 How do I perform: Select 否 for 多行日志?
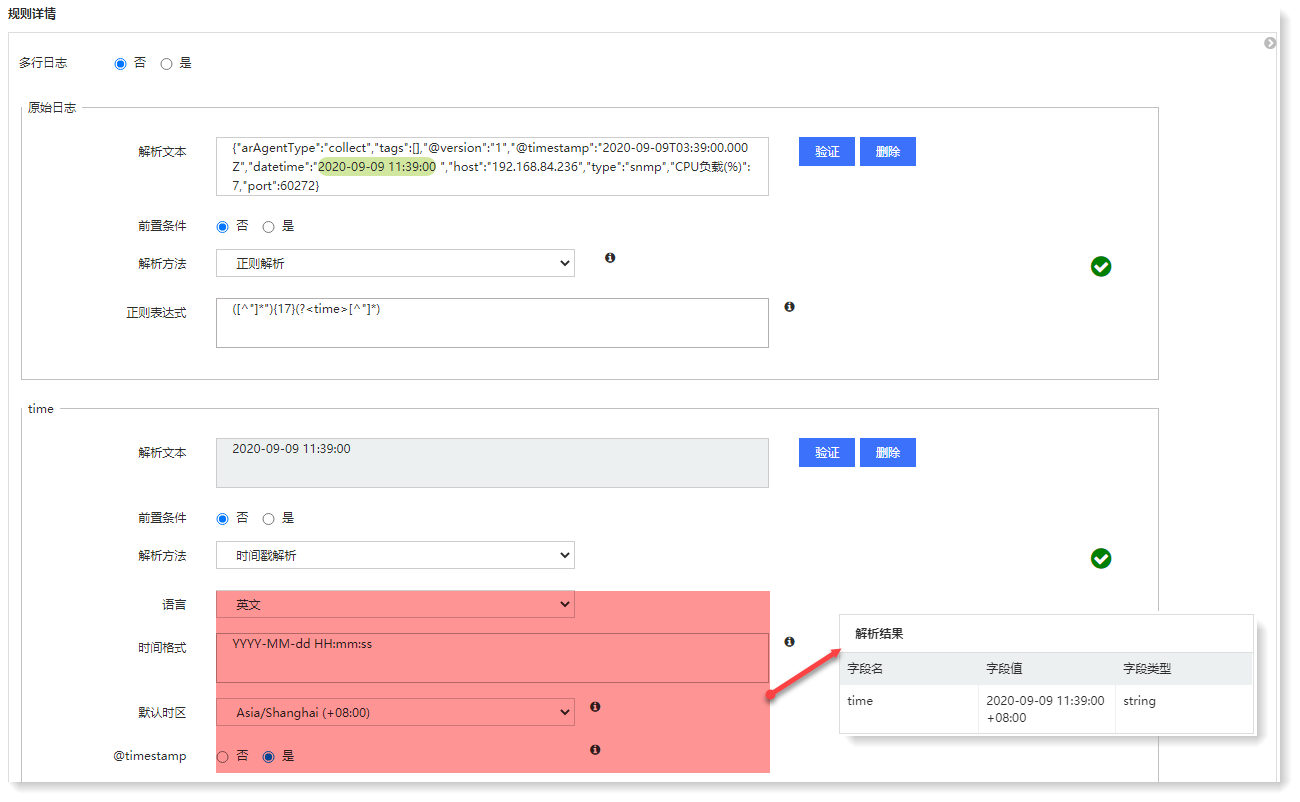pos(121,63)
